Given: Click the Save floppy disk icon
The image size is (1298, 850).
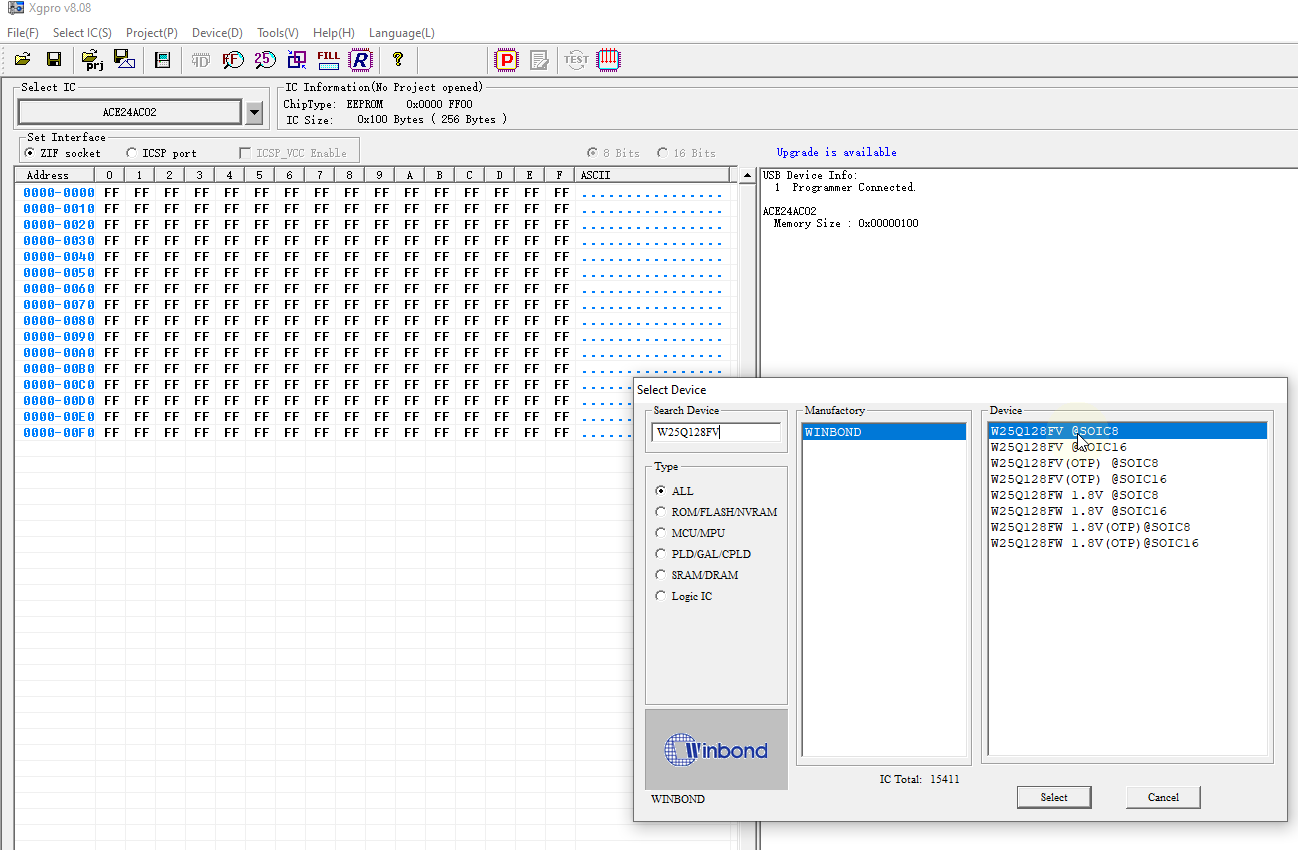Looking at the screenshot, I should (54, 60).
